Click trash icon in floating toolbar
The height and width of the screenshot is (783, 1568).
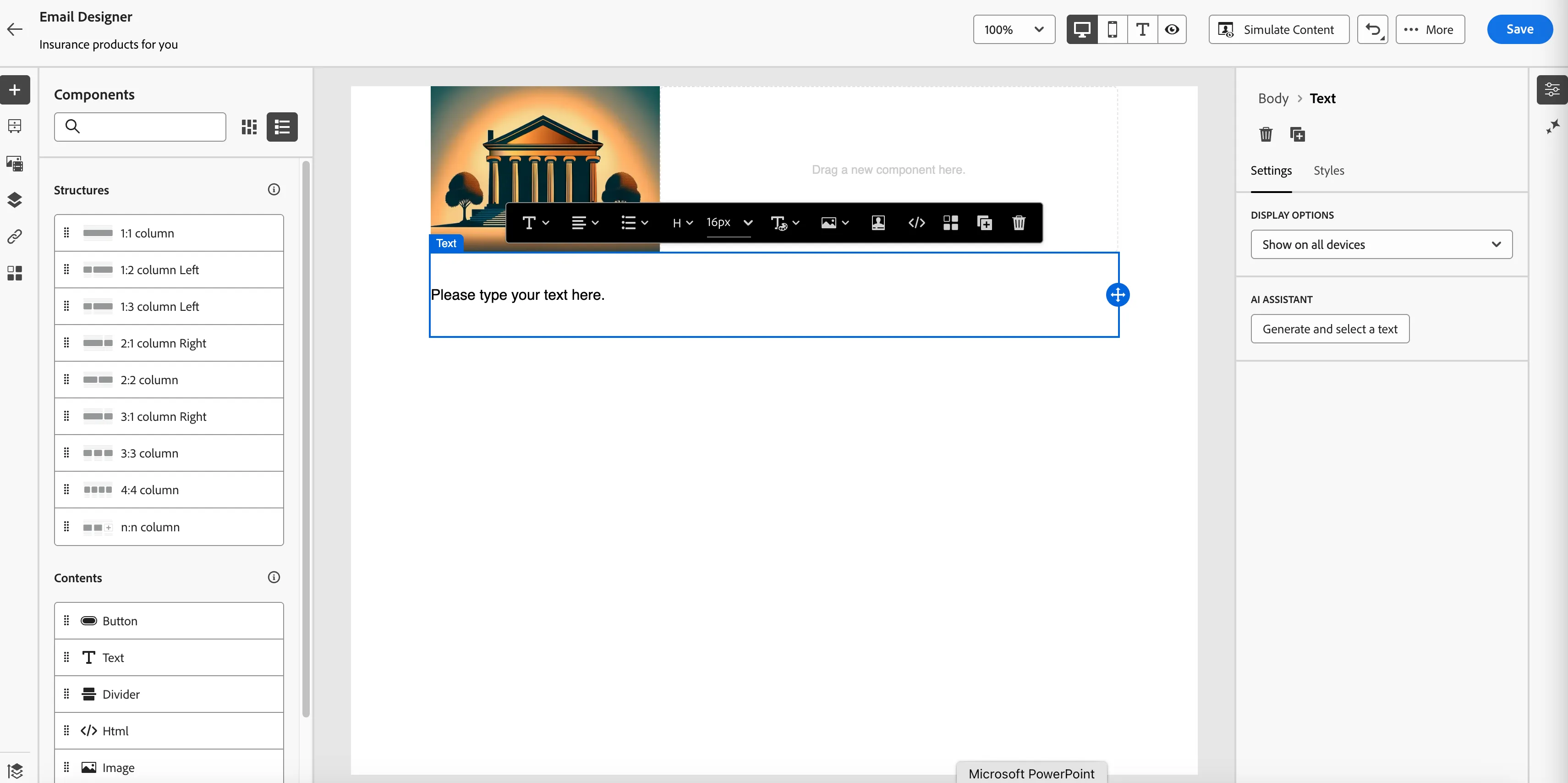tap(1018, 223)
